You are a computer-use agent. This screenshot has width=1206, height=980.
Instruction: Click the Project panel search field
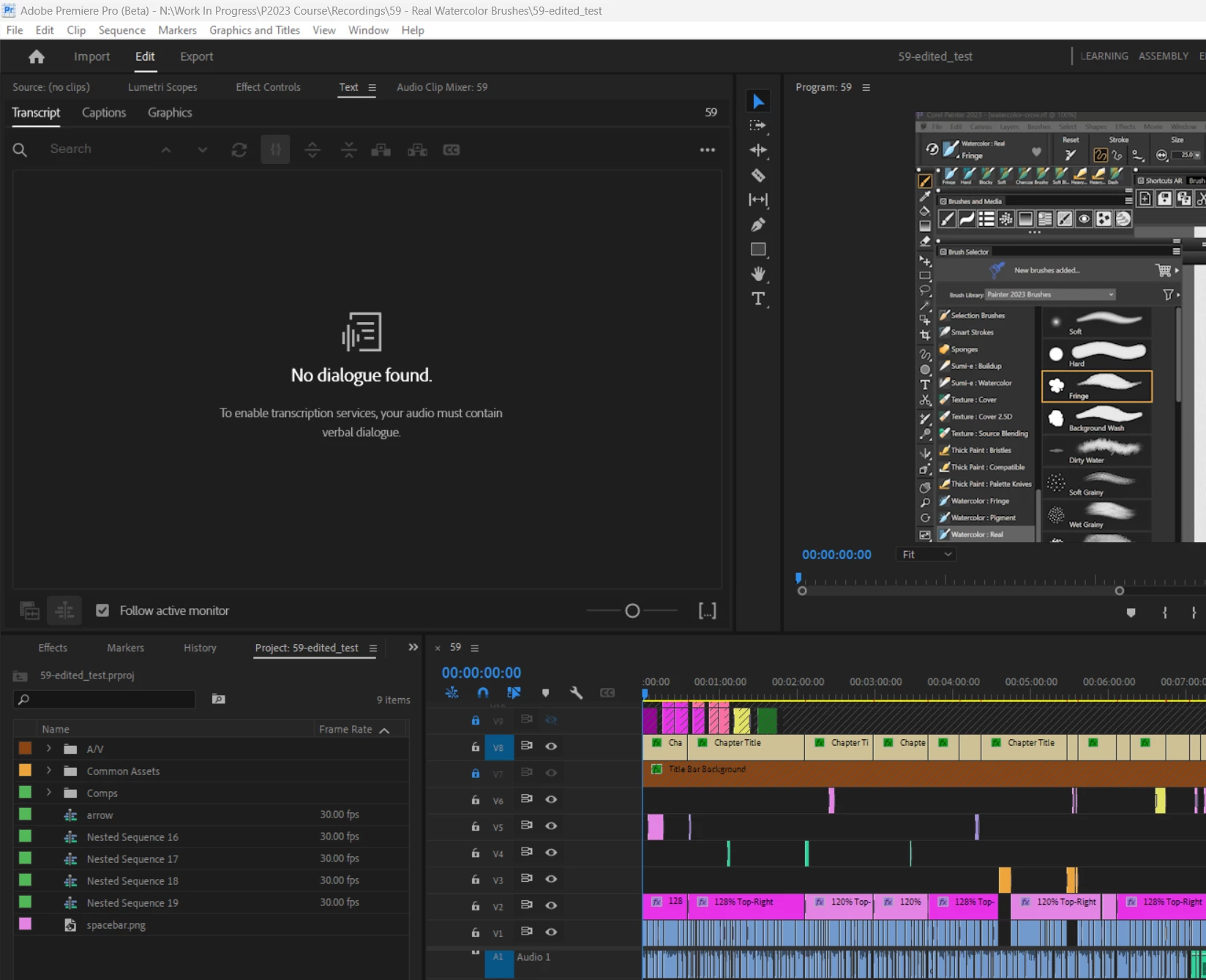point(105,700)
